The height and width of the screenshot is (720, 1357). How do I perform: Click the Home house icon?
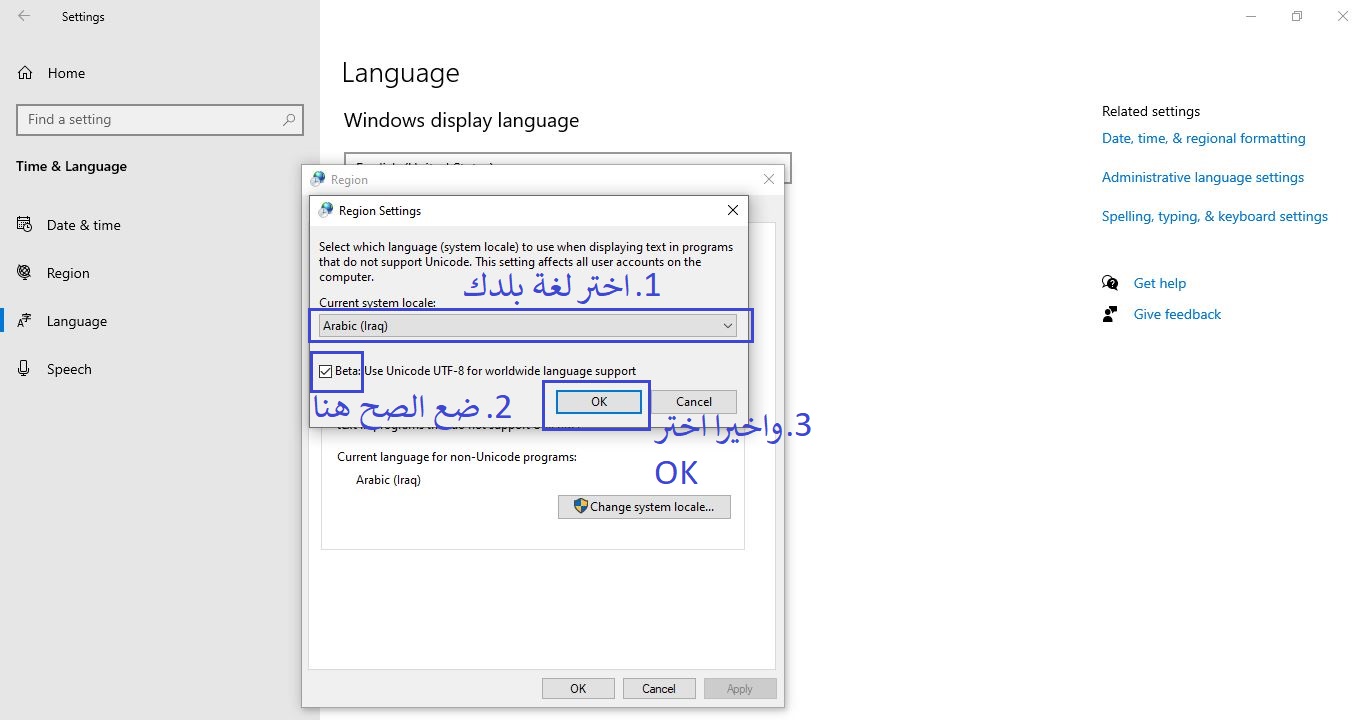[x=25, y=73]
